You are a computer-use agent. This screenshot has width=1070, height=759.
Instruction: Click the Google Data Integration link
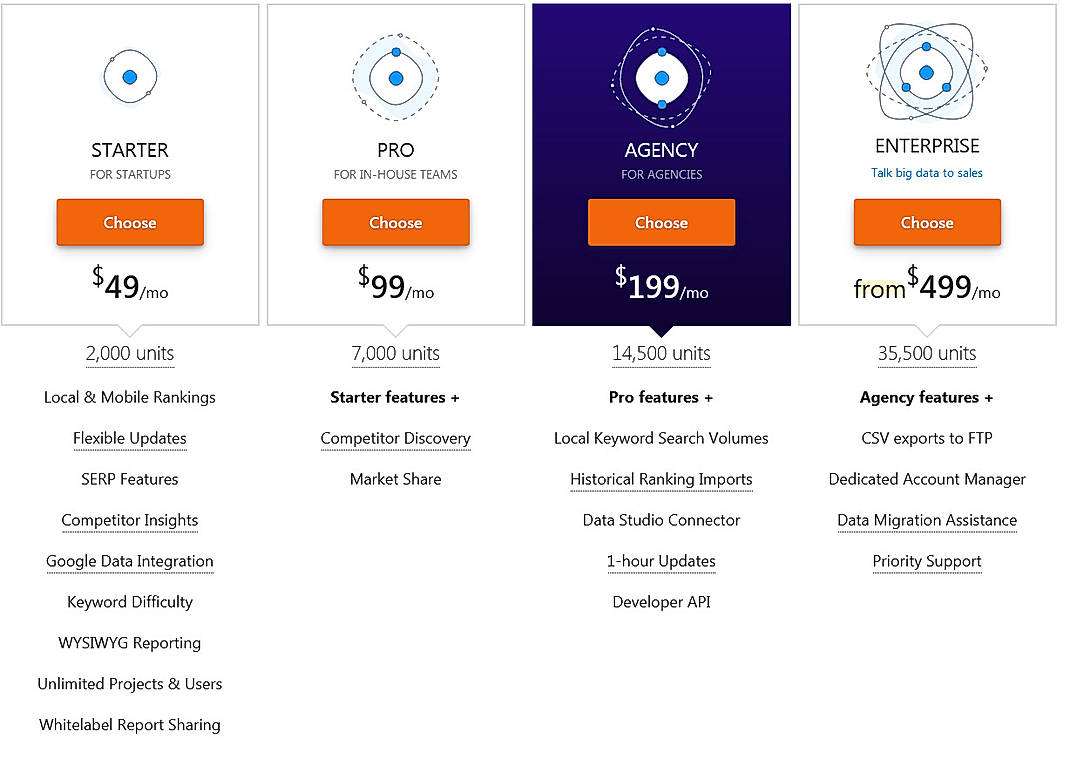point(130,561)
